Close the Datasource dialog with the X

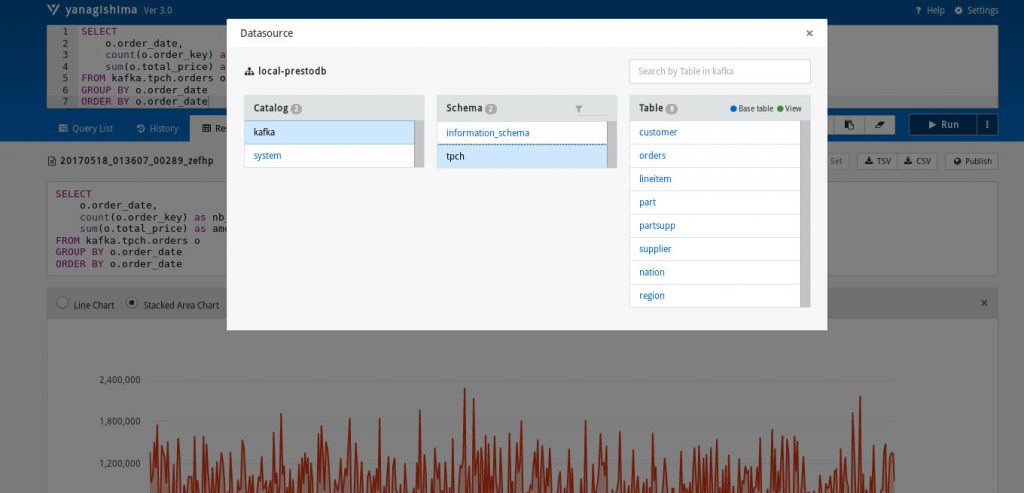(x=809, y=33)
